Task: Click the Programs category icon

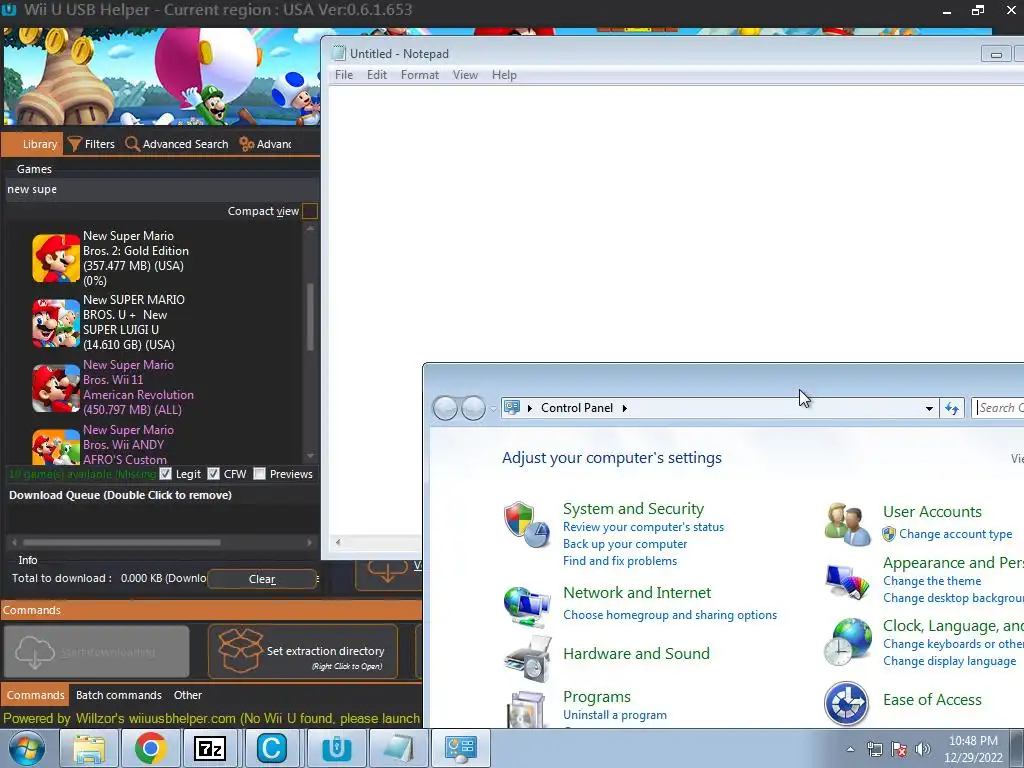Action: [x=526, y=710]
